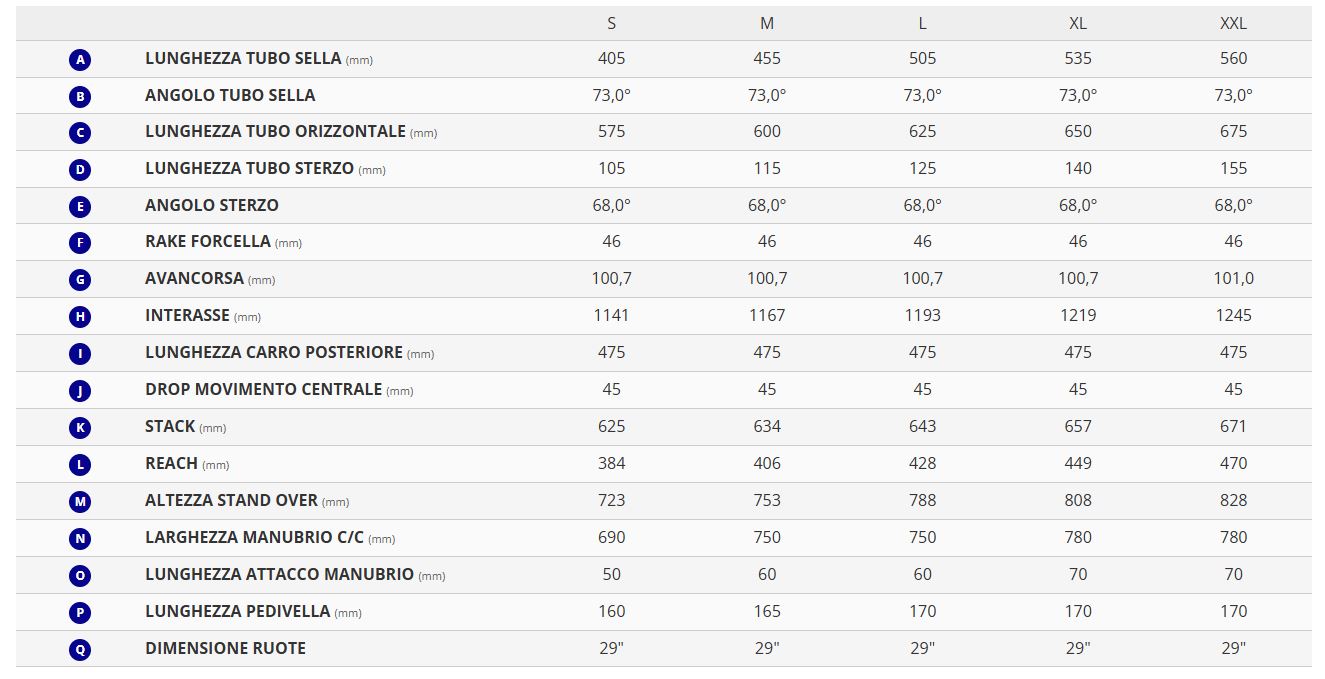Select the K badge for Stack
Image resolution: width=1325 pixels, height=679 pixels.
[x=81, y=428]
